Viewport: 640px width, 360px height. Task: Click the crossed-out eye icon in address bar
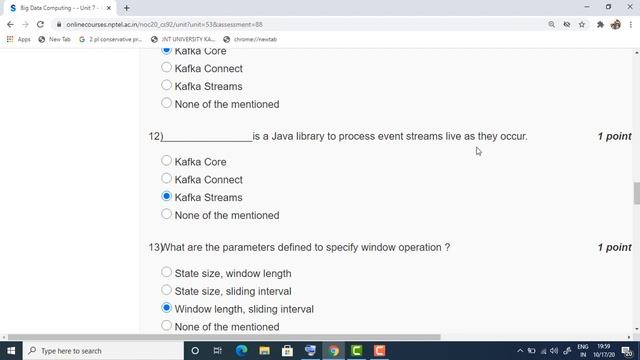point(567,24)
